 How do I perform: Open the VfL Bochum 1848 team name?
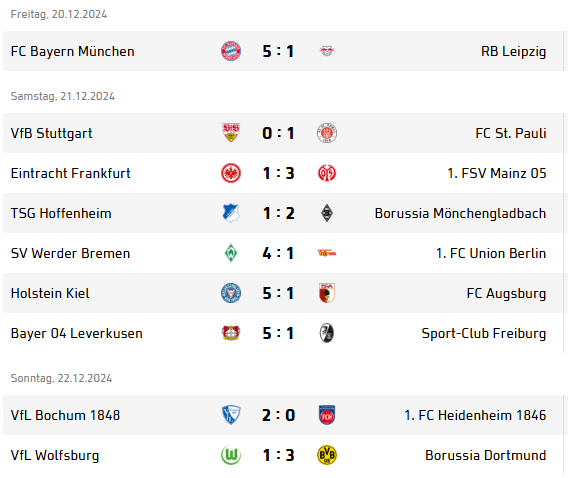tap(65, 415)
